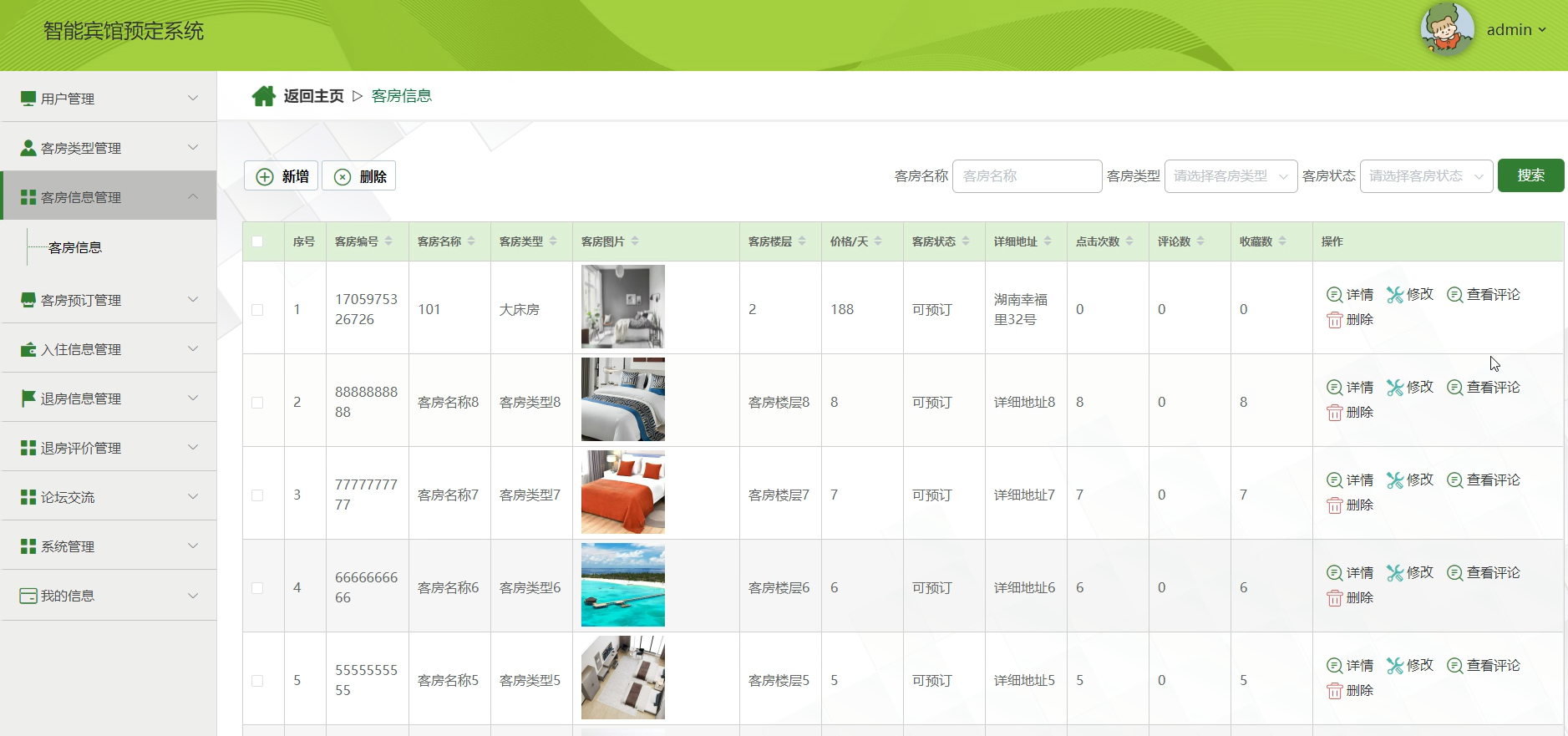
Task: Sort by 客房类型 column arrows
Action: tap(553, 241)
